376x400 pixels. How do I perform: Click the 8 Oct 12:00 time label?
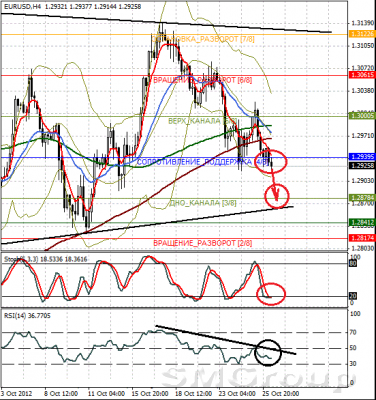61,393
